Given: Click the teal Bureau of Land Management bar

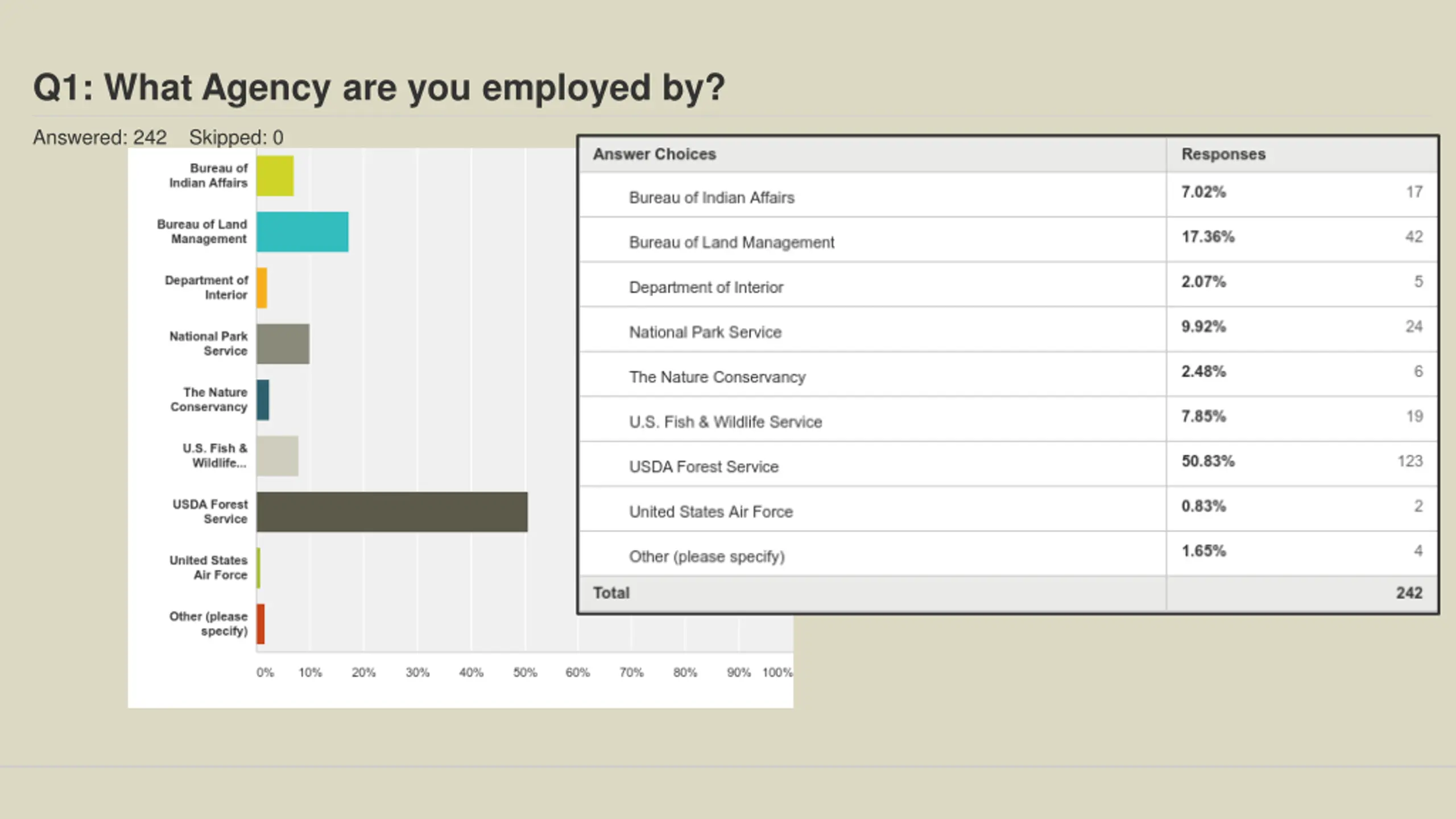Looking at the screenshot, I should point(302,232).
